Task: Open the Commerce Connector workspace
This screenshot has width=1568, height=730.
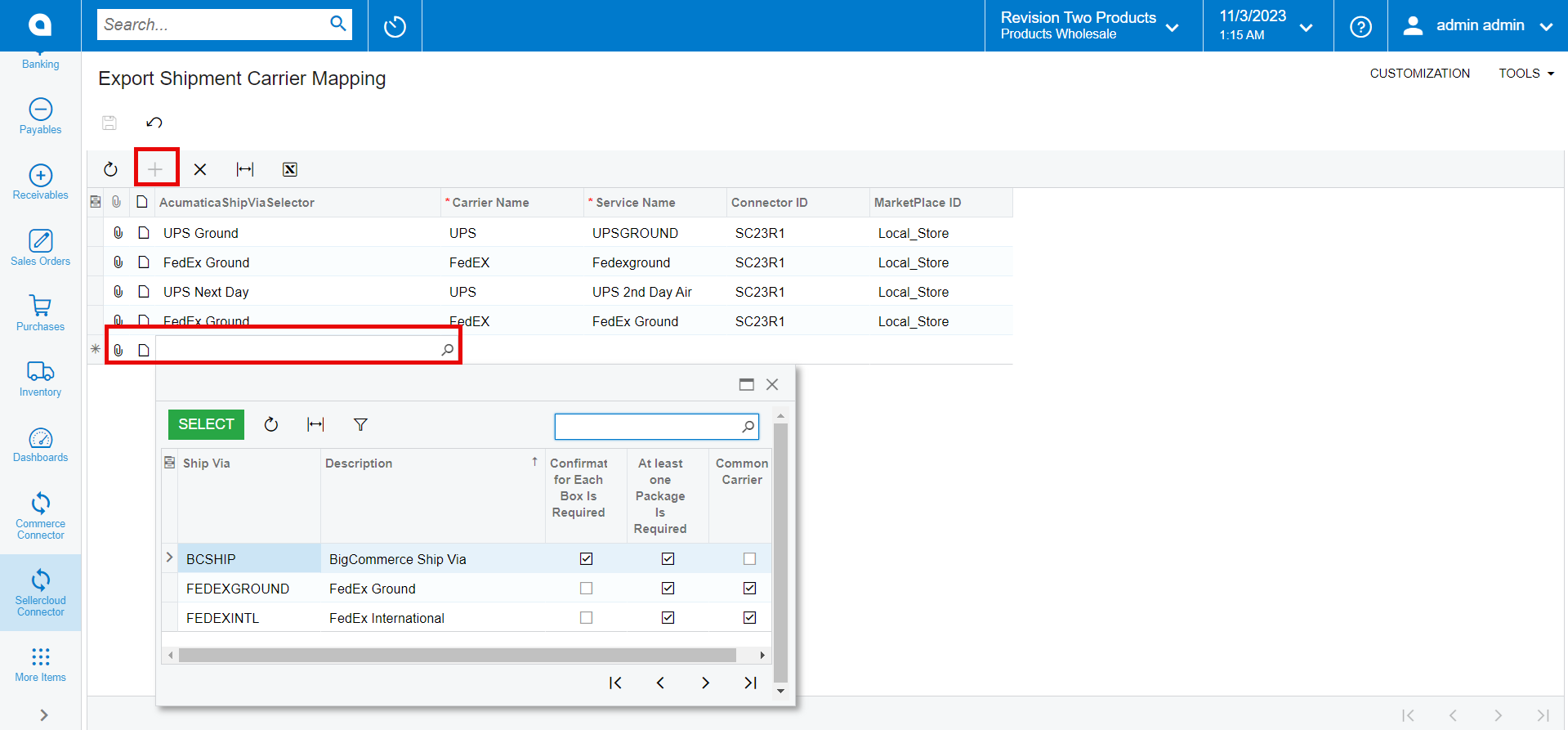Action: (40, 516)
